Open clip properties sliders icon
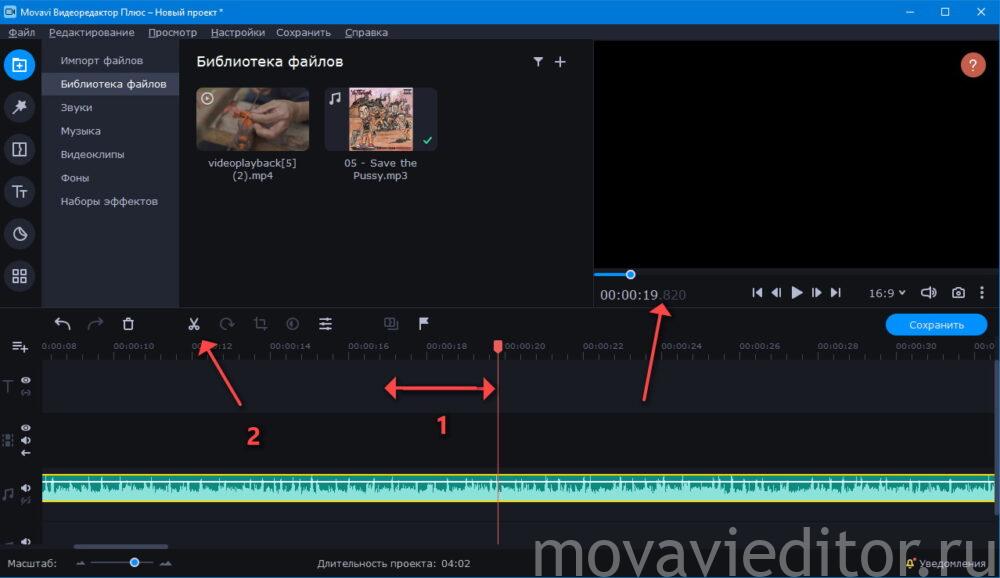The width and height of the screenshot is (1000, 578). tap(325, 324)
